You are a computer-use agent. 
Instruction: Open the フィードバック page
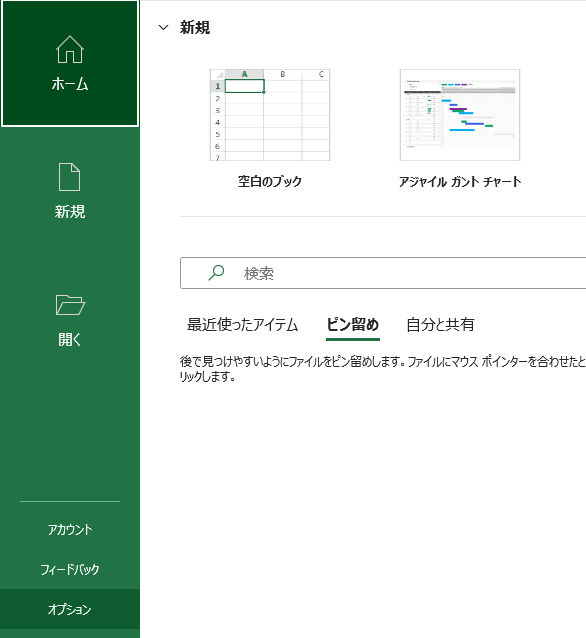click(x=70, y=569)
